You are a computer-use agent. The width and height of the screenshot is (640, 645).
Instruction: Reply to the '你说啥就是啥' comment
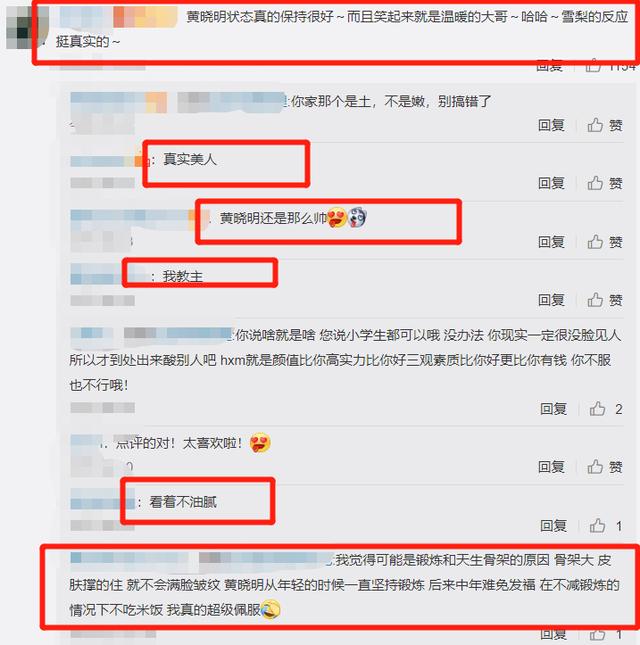(x=553, y=409)
